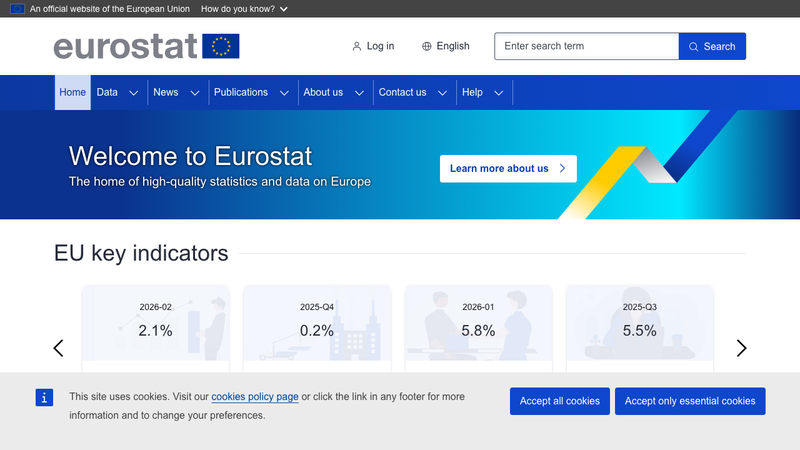The image size is (800, 450).
Task: Open the About us navigation item
Action: click(323, 92)
